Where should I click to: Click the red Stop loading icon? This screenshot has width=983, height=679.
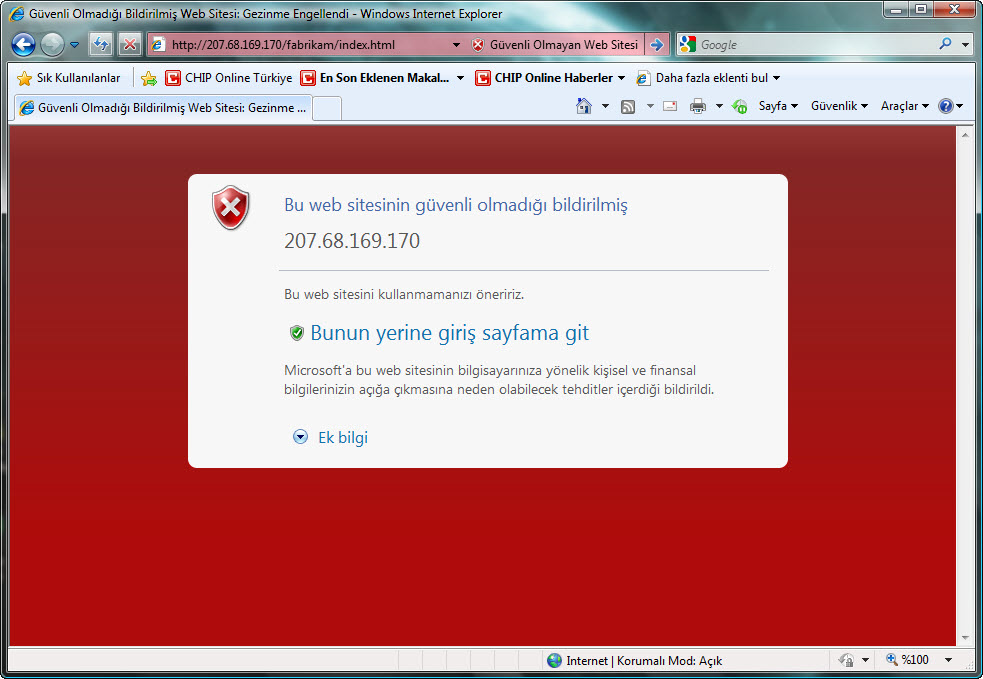(130, 45)
